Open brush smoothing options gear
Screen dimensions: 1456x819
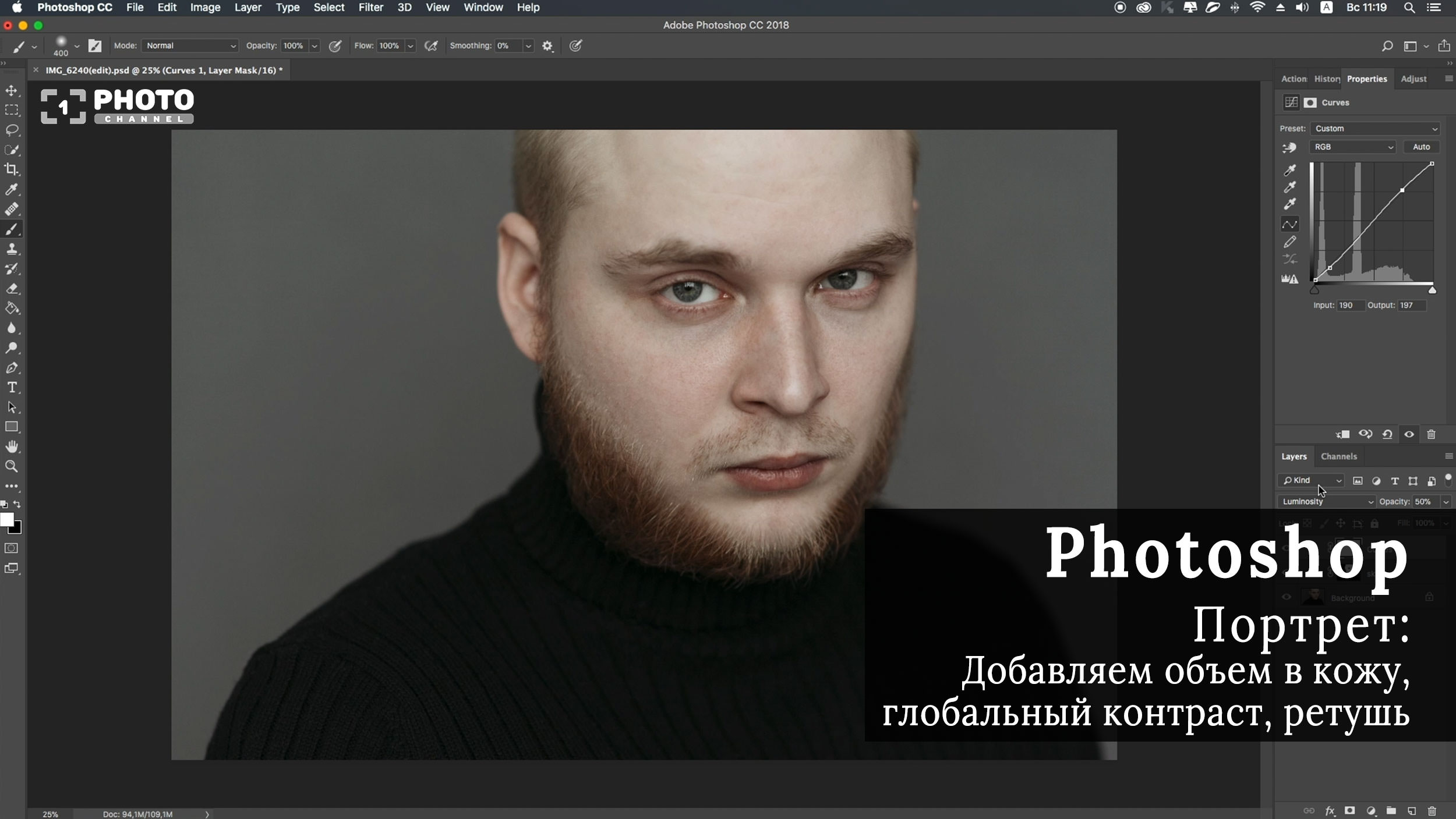coord(547,46)
